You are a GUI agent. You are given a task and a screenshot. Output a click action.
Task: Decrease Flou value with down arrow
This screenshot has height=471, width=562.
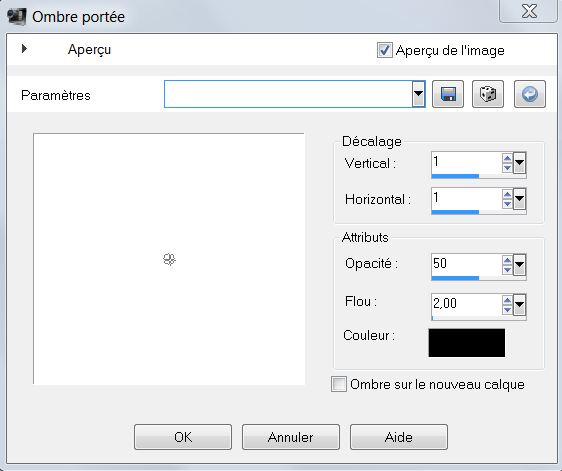(x=507, y=310)
